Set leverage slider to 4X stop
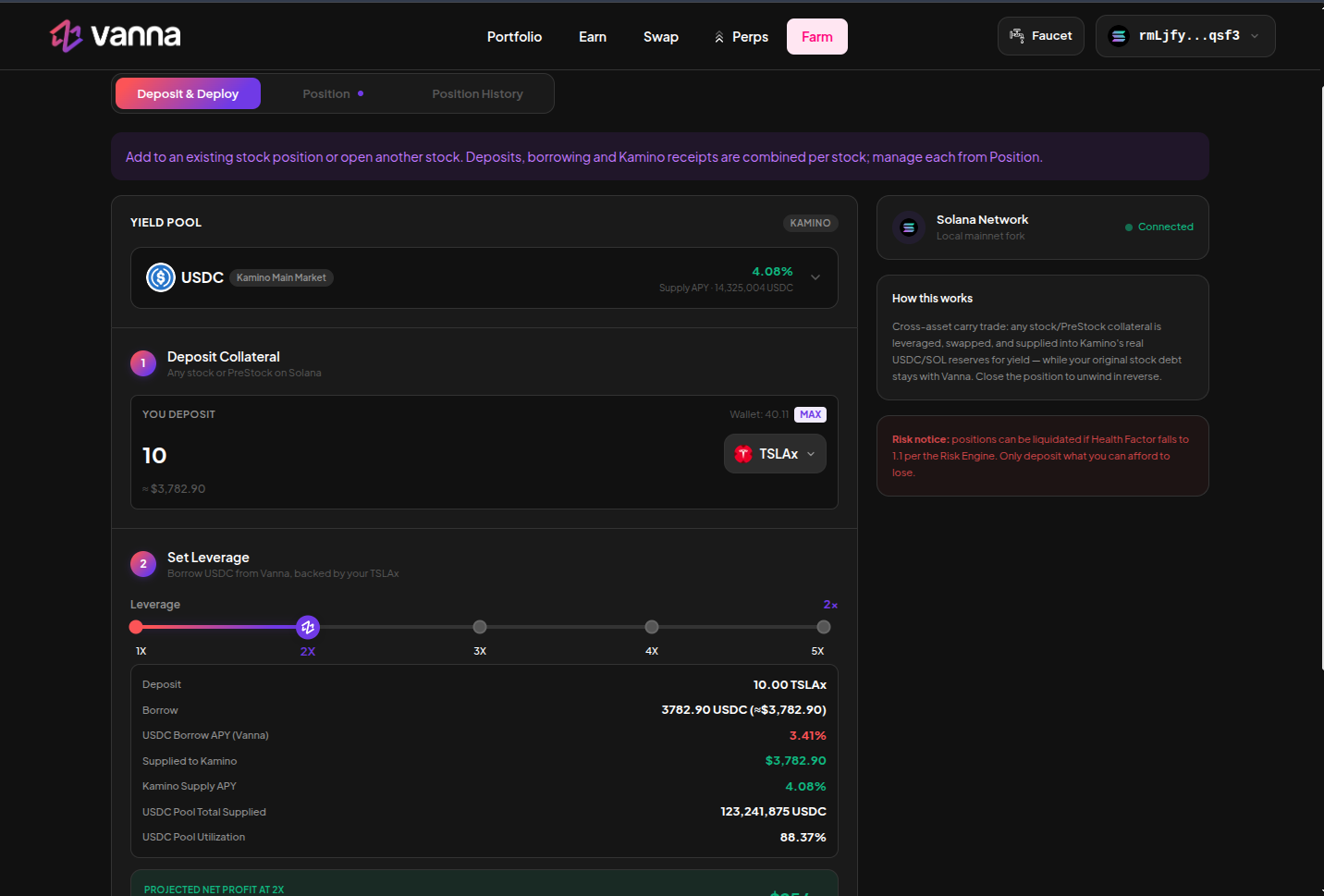1324x896 pixels. point(652,627)
